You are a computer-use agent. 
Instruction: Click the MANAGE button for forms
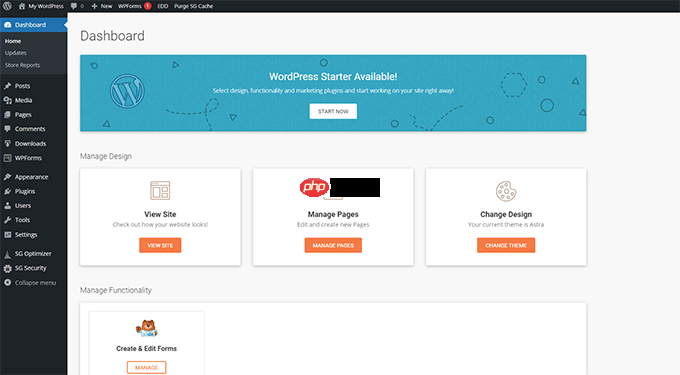[147, 367]
